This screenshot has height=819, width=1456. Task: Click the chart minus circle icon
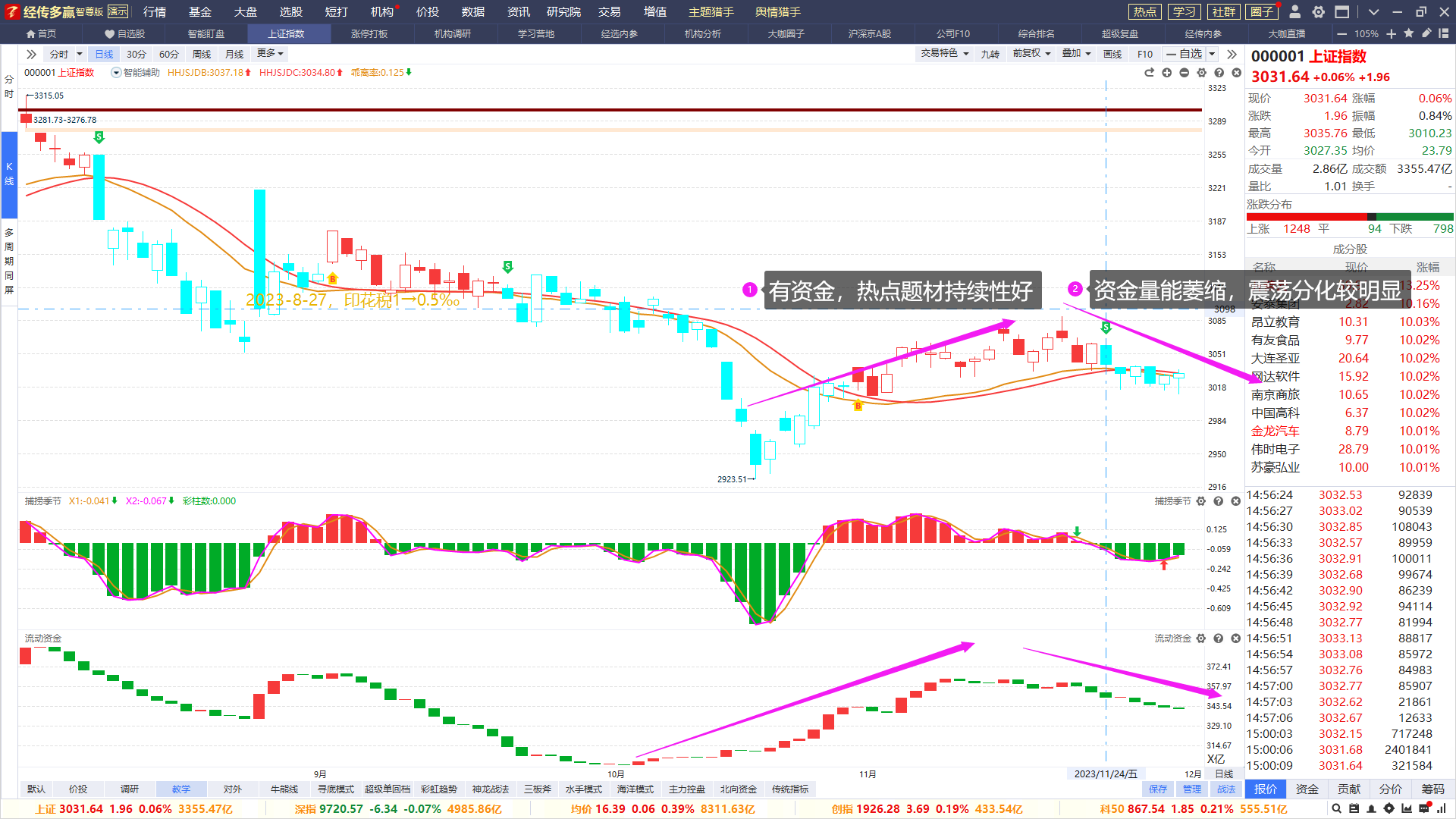1184,73
